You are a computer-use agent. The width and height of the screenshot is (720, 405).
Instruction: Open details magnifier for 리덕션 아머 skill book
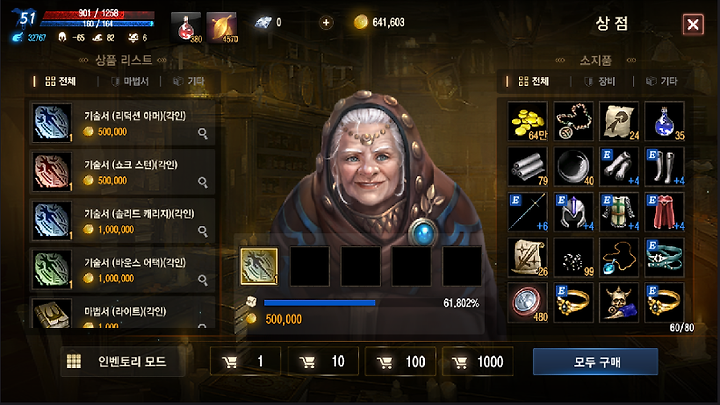coord(202,133)
